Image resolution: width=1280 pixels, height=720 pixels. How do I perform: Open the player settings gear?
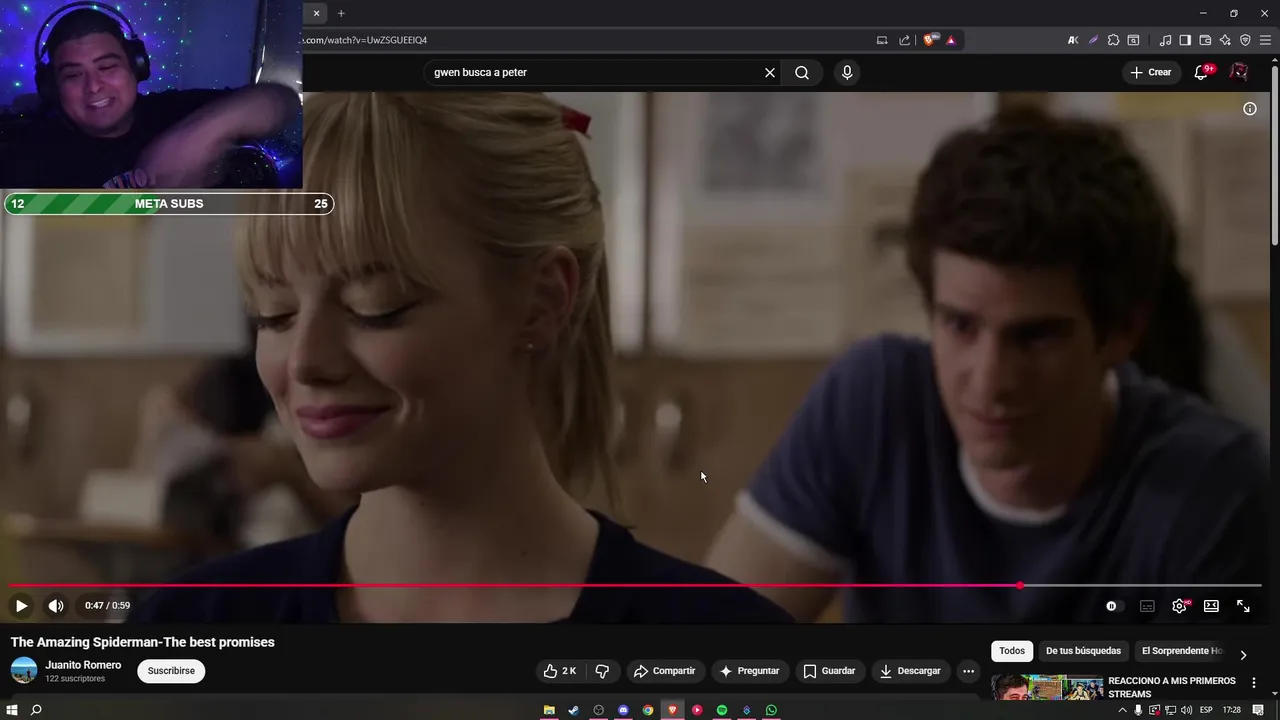click(x=1180, y=606)
